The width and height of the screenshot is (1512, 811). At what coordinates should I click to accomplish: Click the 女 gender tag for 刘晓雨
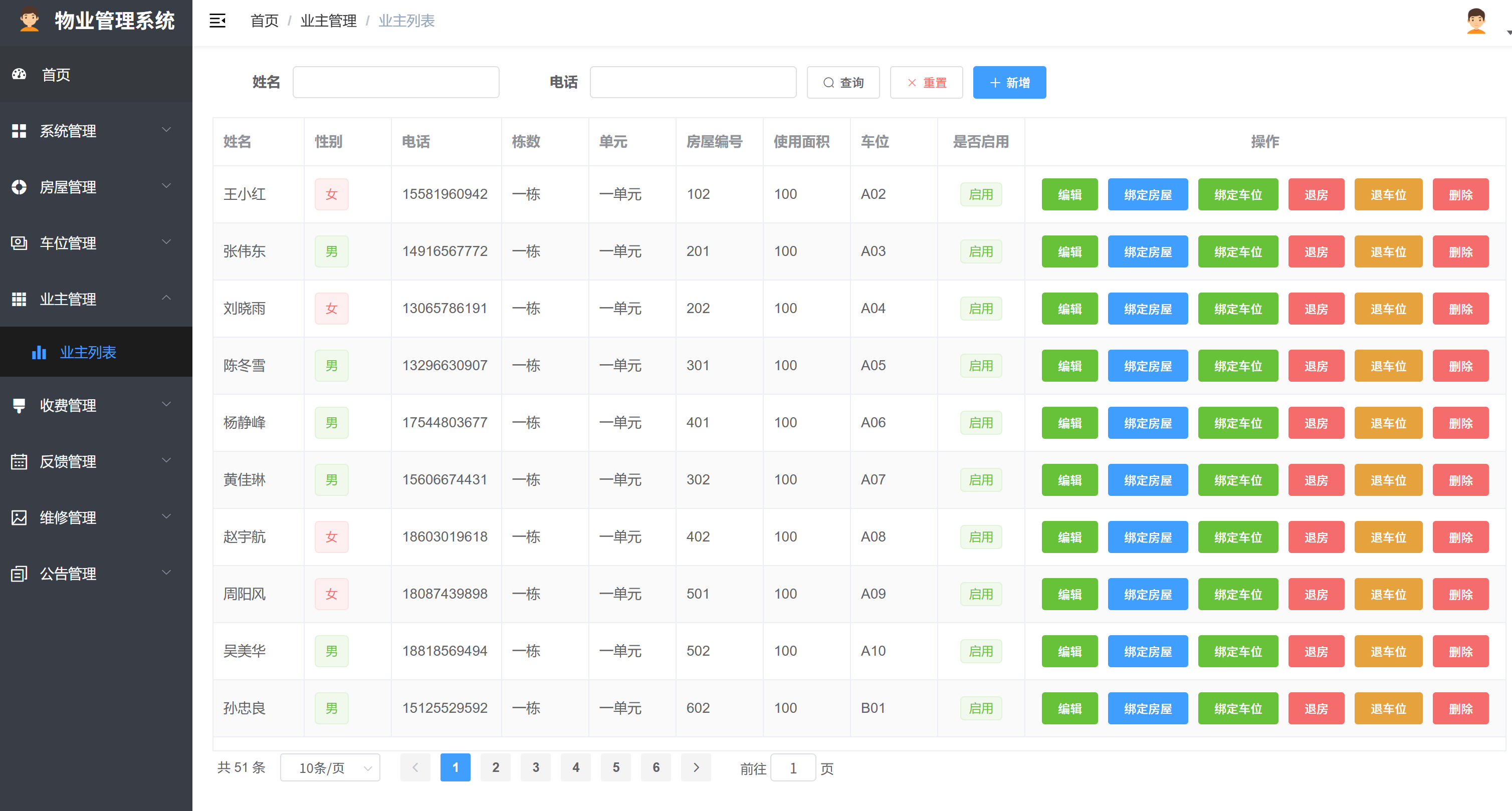coord(332,309)
